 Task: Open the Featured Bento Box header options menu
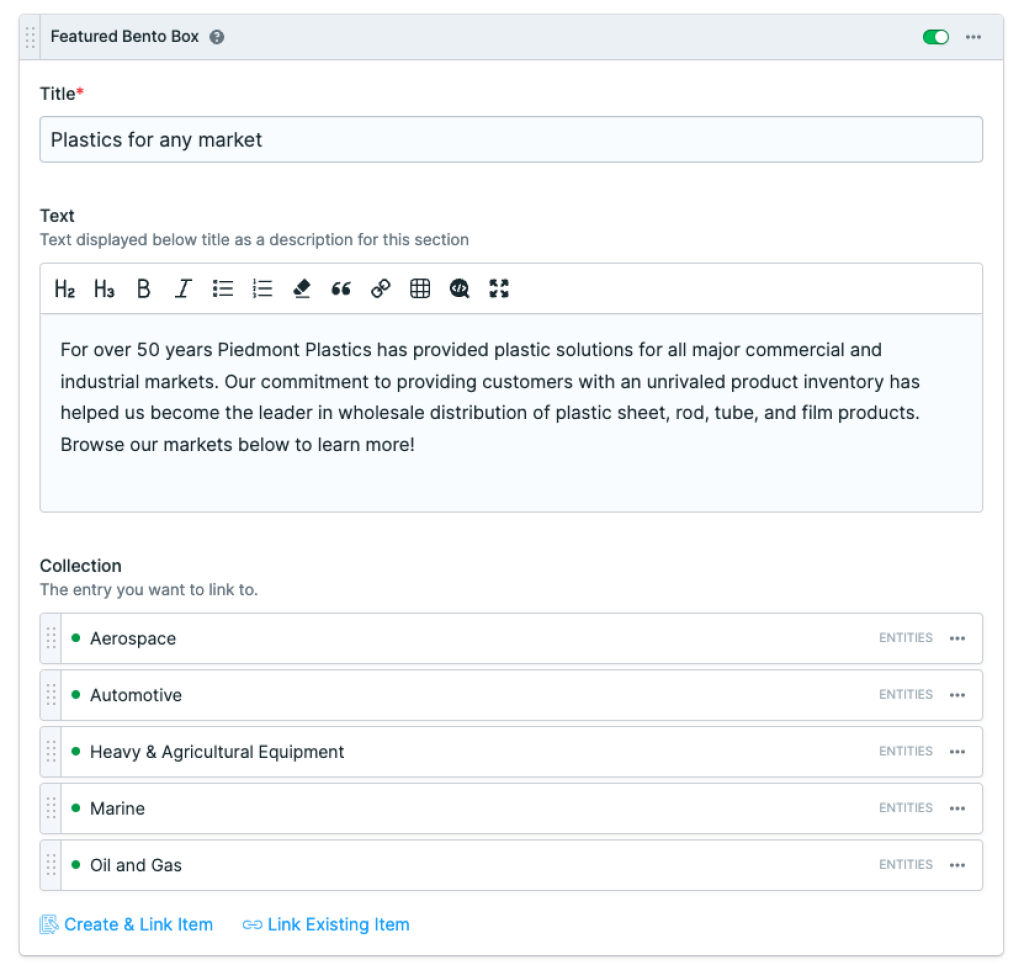click(x=975, y=37)
